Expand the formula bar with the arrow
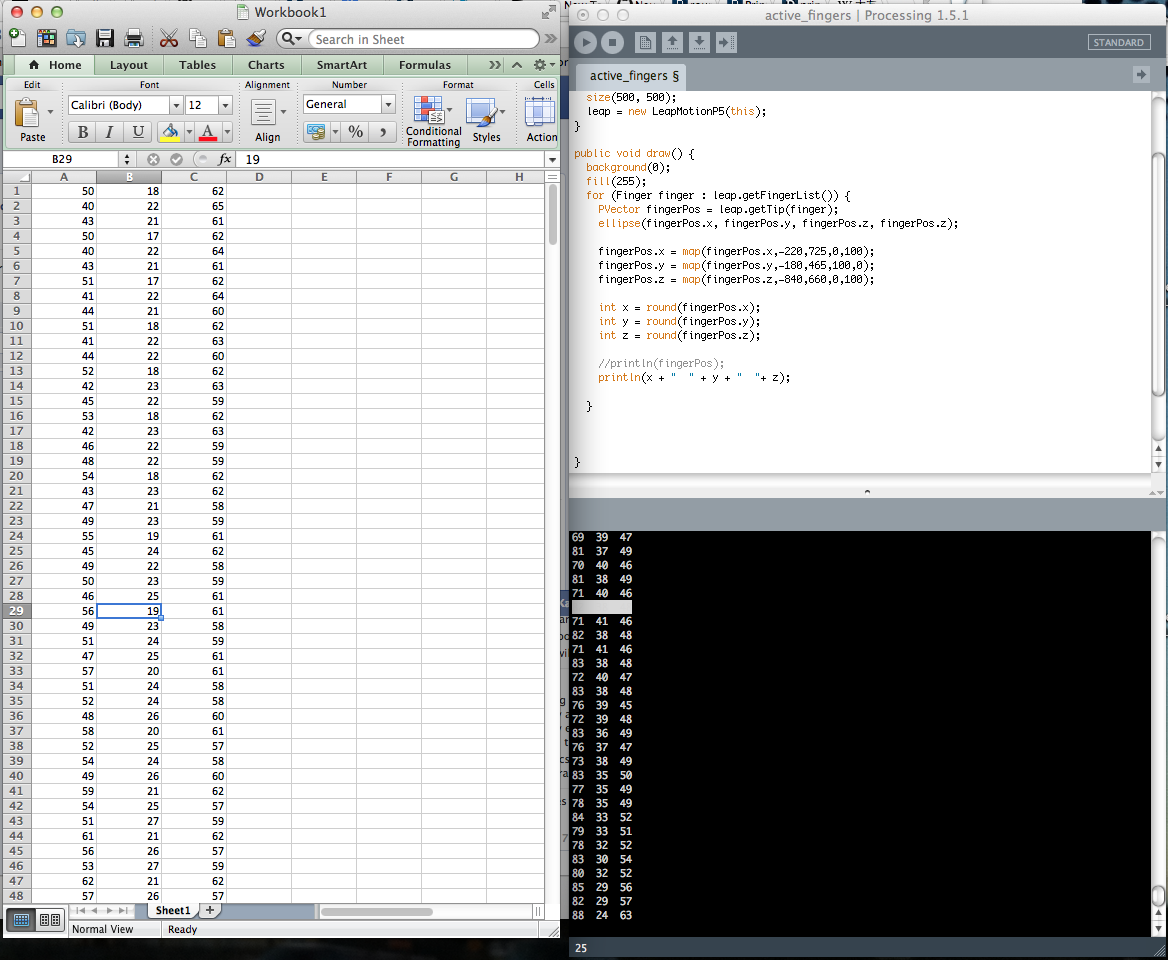 [x=552, y=159]
